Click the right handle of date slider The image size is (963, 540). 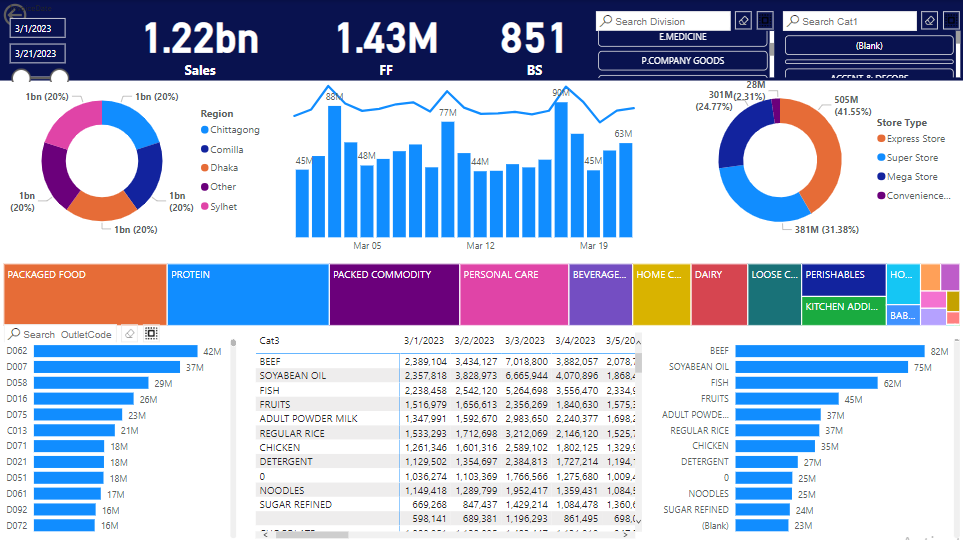pos(59,77)
